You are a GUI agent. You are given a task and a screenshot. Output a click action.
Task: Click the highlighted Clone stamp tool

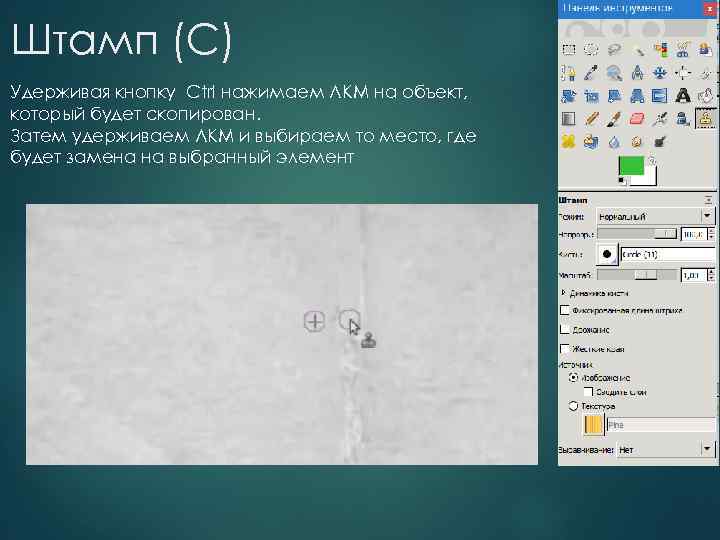click(705, 119)
